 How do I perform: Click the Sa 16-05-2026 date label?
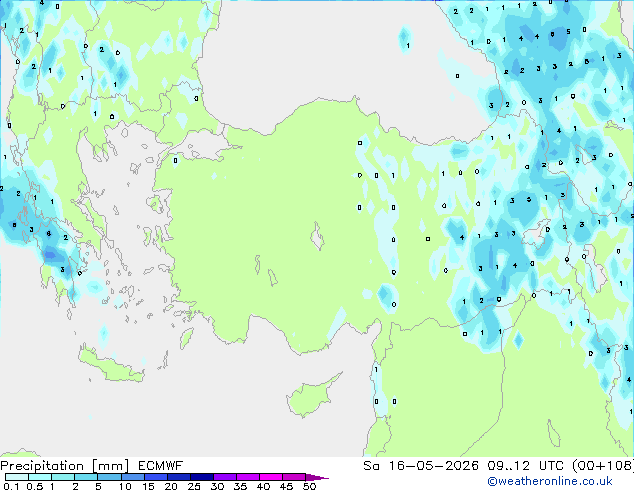click(421, 466)
